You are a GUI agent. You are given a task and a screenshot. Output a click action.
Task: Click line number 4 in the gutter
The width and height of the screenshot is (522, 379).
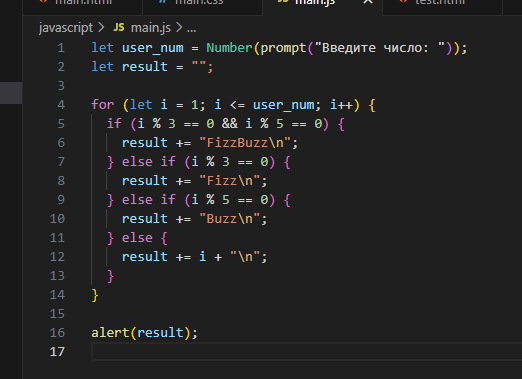61,105
